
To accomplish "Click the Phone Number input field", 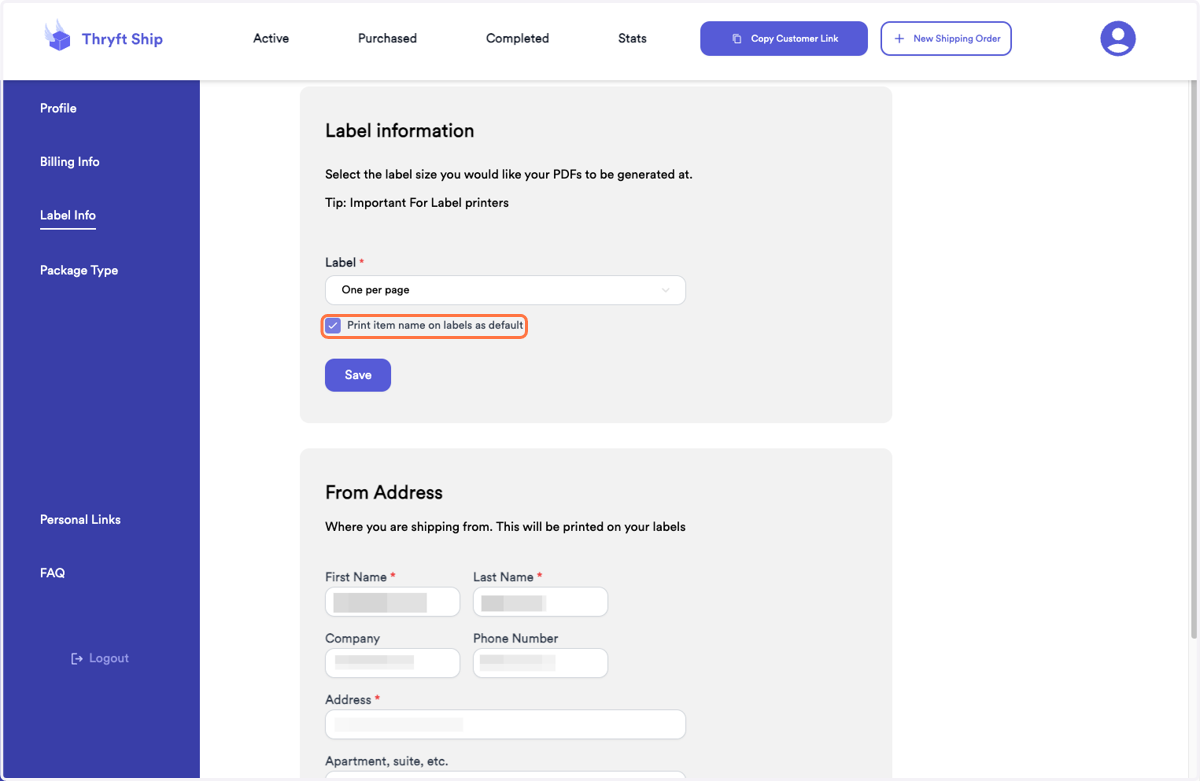I will 540,663.
